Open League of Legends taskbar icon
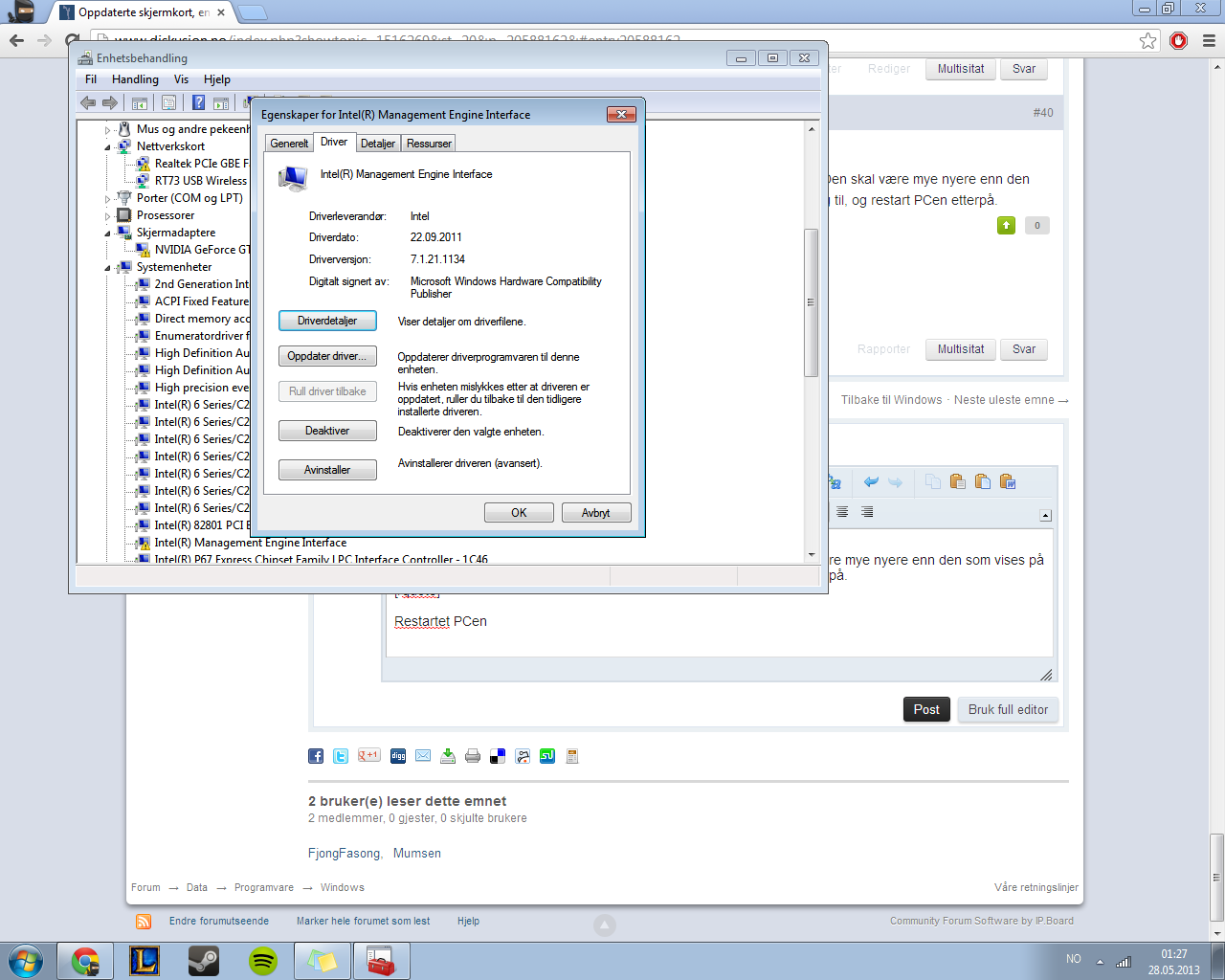 (145, 961)
